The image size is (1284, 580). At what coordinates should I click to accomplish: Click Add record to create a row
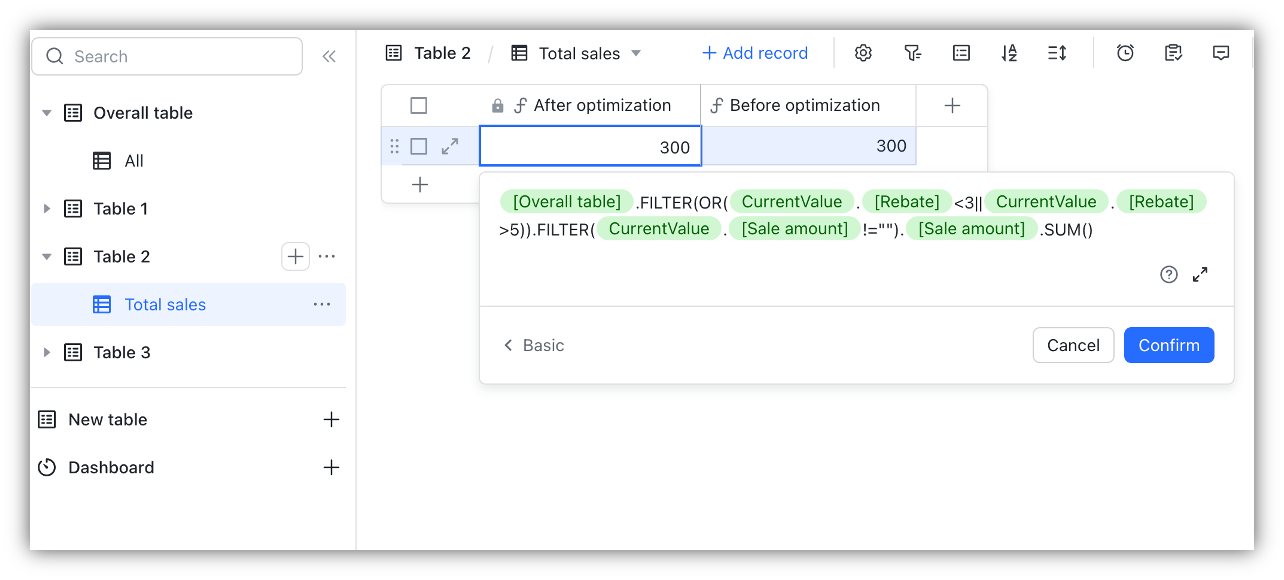pyautogui.click(x=755, y=52)
